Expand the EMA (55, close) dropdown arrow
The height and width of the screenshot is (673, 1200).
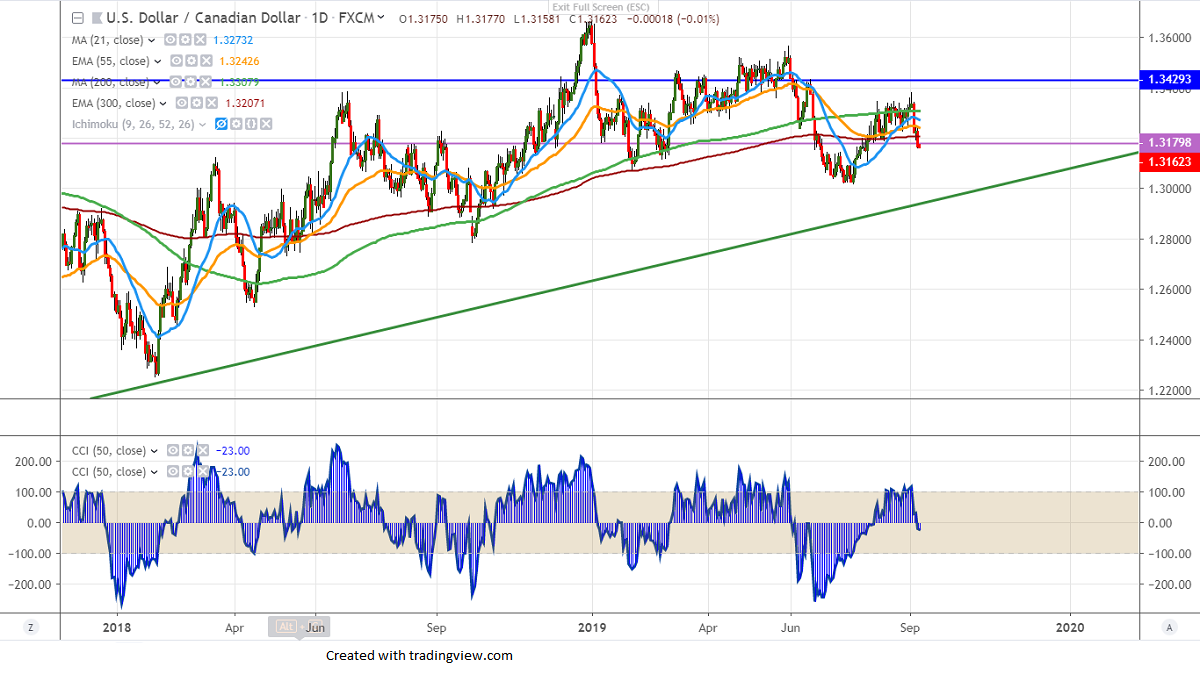pyautogui.click(x=158, y=61)
